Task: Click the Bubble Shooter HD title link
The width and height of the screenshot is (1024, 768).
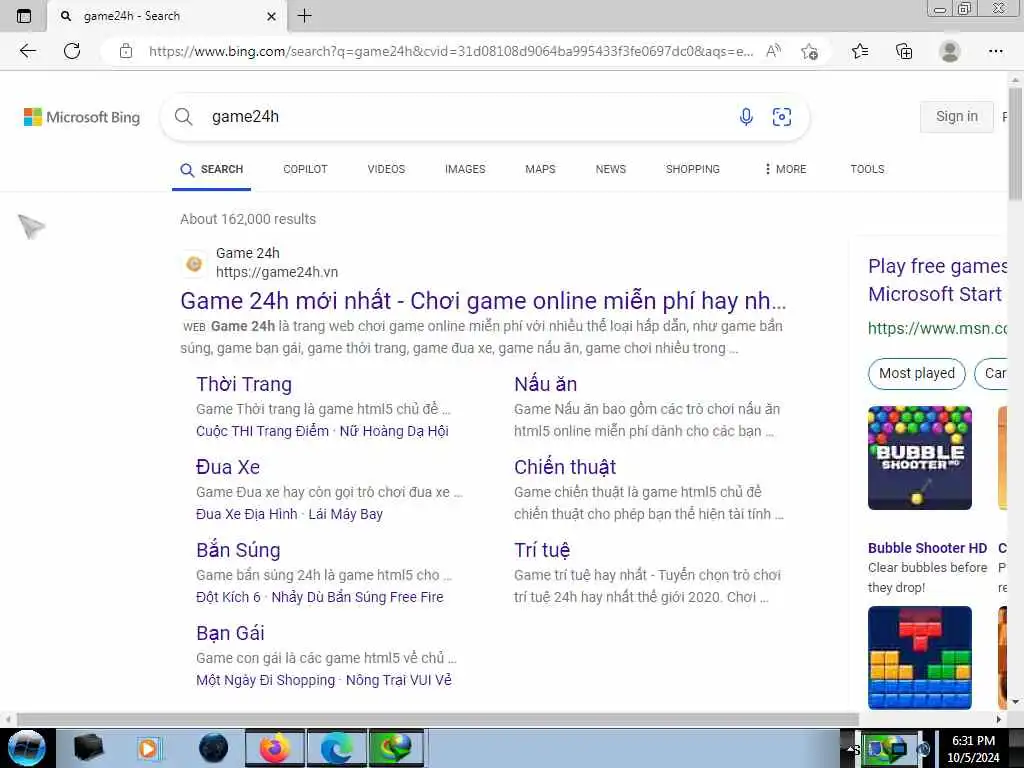Action: click(x=927, y=548)
